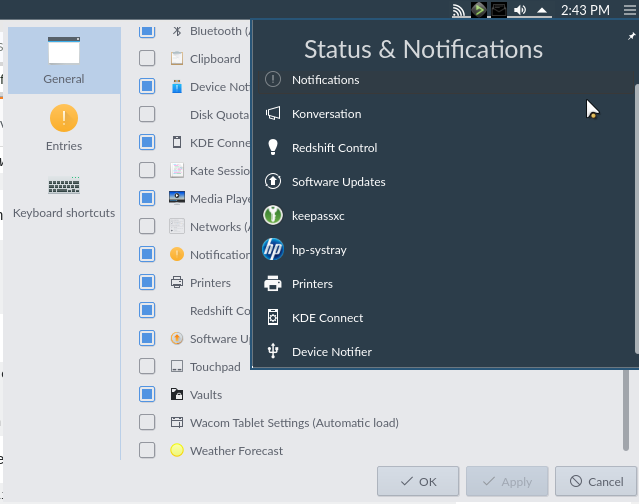Click the mail envelope tray icon

point(499,10)
